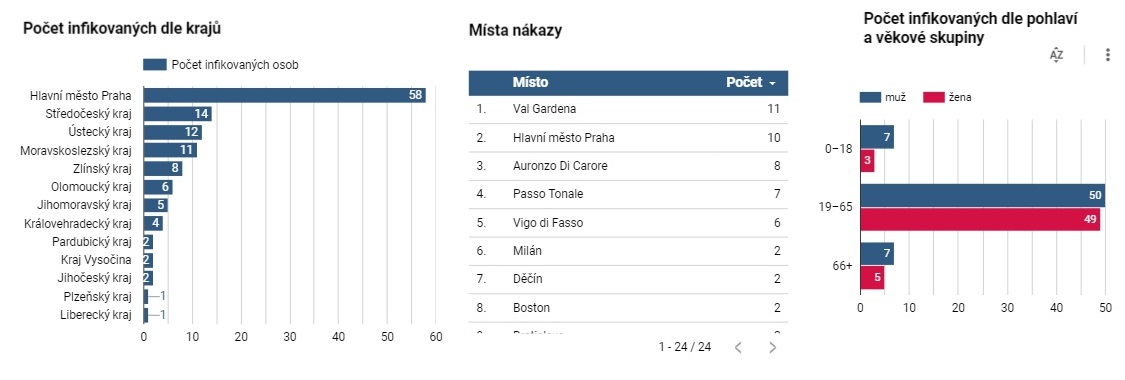Click the Počet sort descending arrow
This screenshot has height=380, width=1125.
tap(773, 83)
